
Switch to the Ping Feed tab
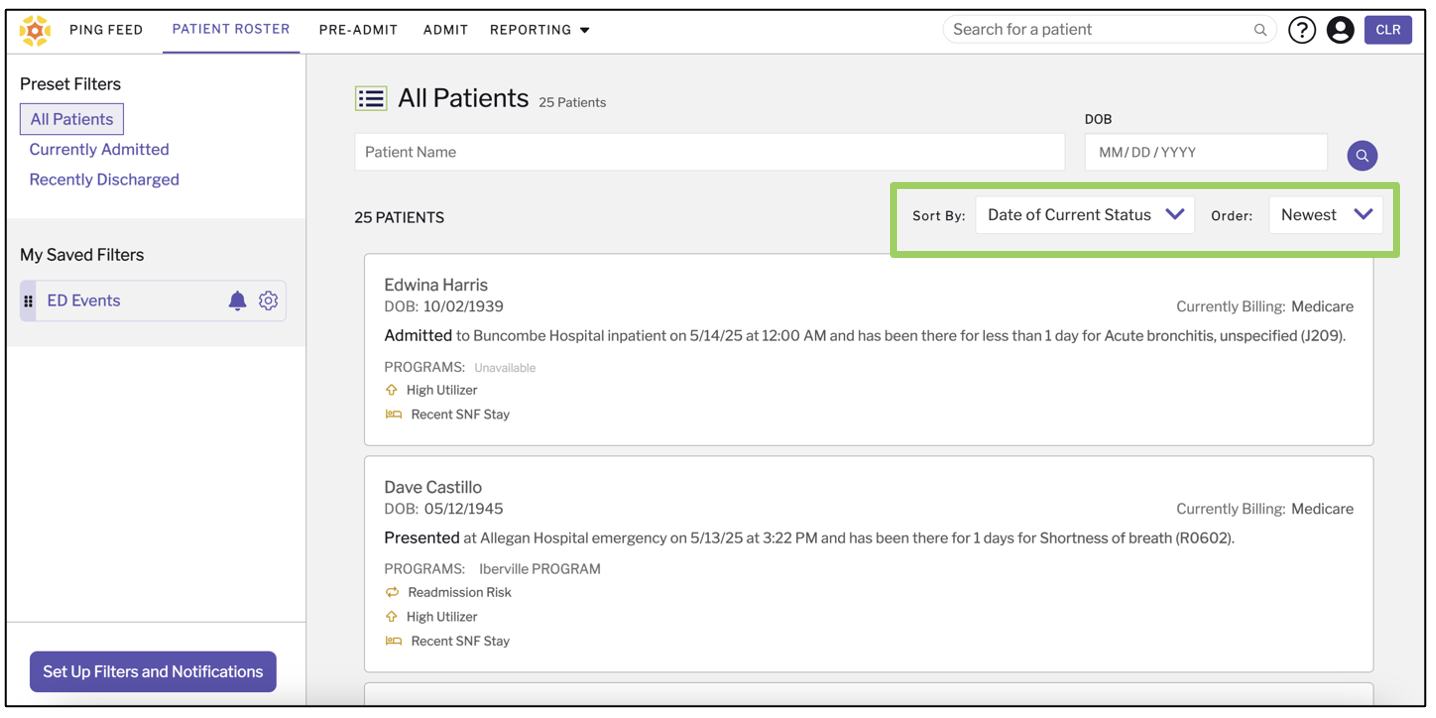click(106, 29)
